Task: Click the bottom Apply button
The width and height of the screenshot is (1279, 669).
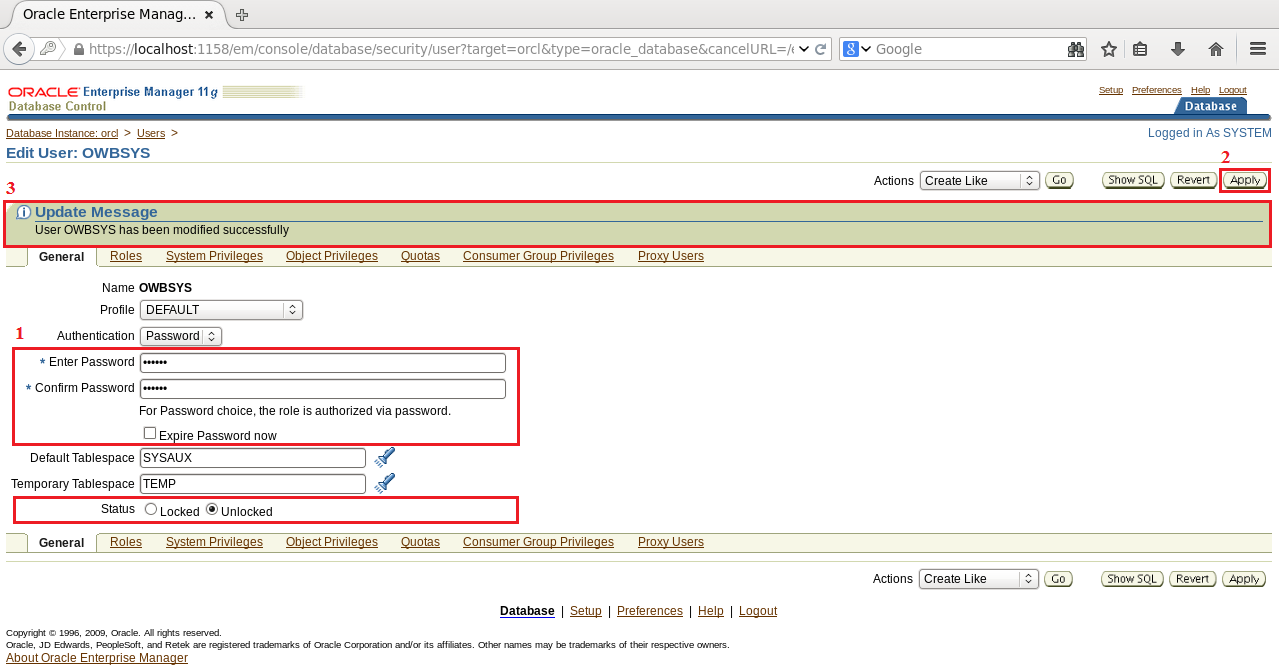Action: 1244,579
